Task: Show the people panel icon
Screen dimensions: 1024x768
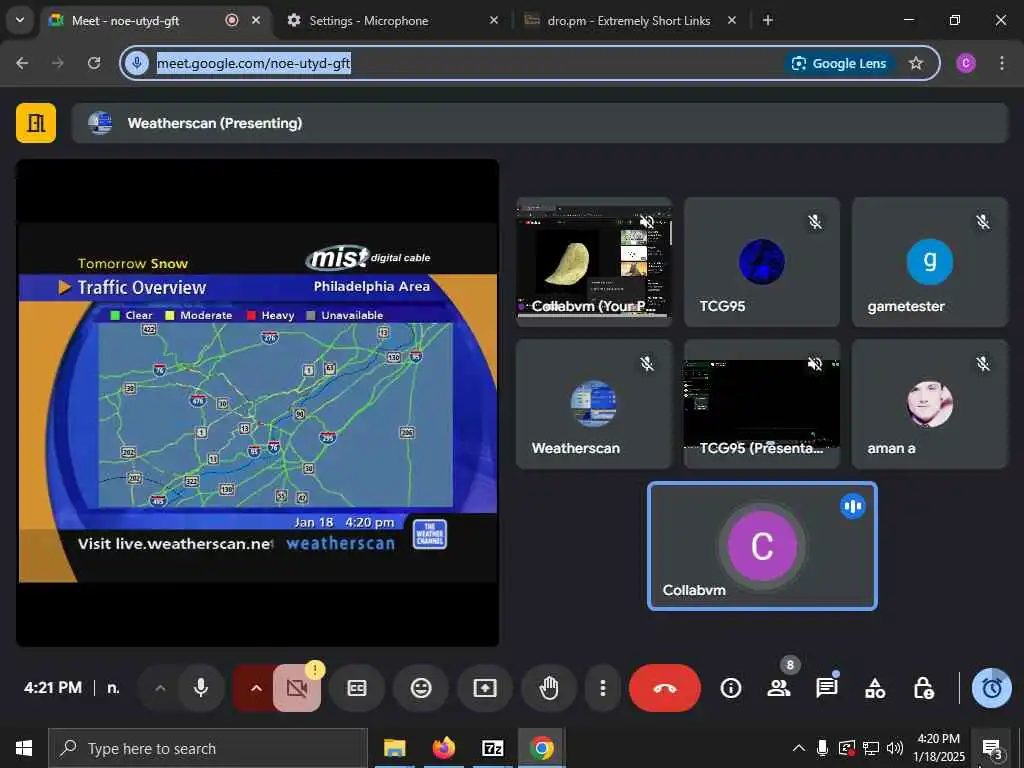Action: [778, 688]
